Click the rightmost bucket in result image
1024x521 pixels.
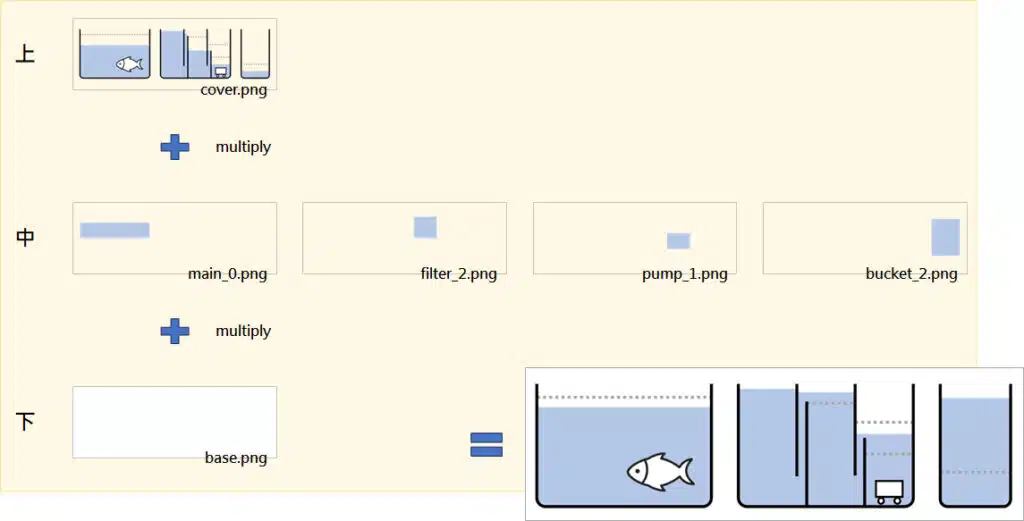click(x=976, y=446)
